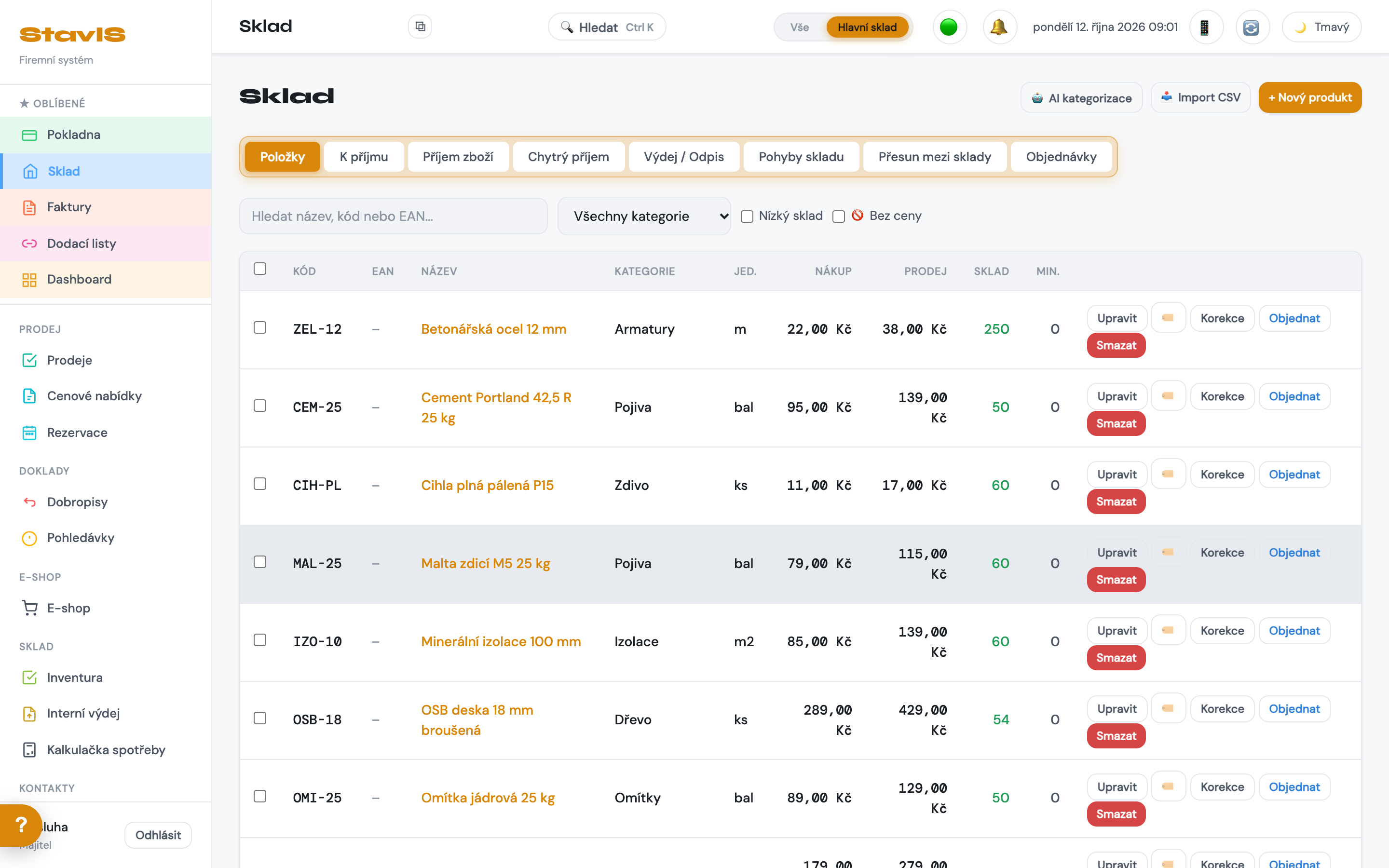Focus the Hledat název, kód nebo EAN field
This screenshot has height=868, width=1389.
(393, 216)
